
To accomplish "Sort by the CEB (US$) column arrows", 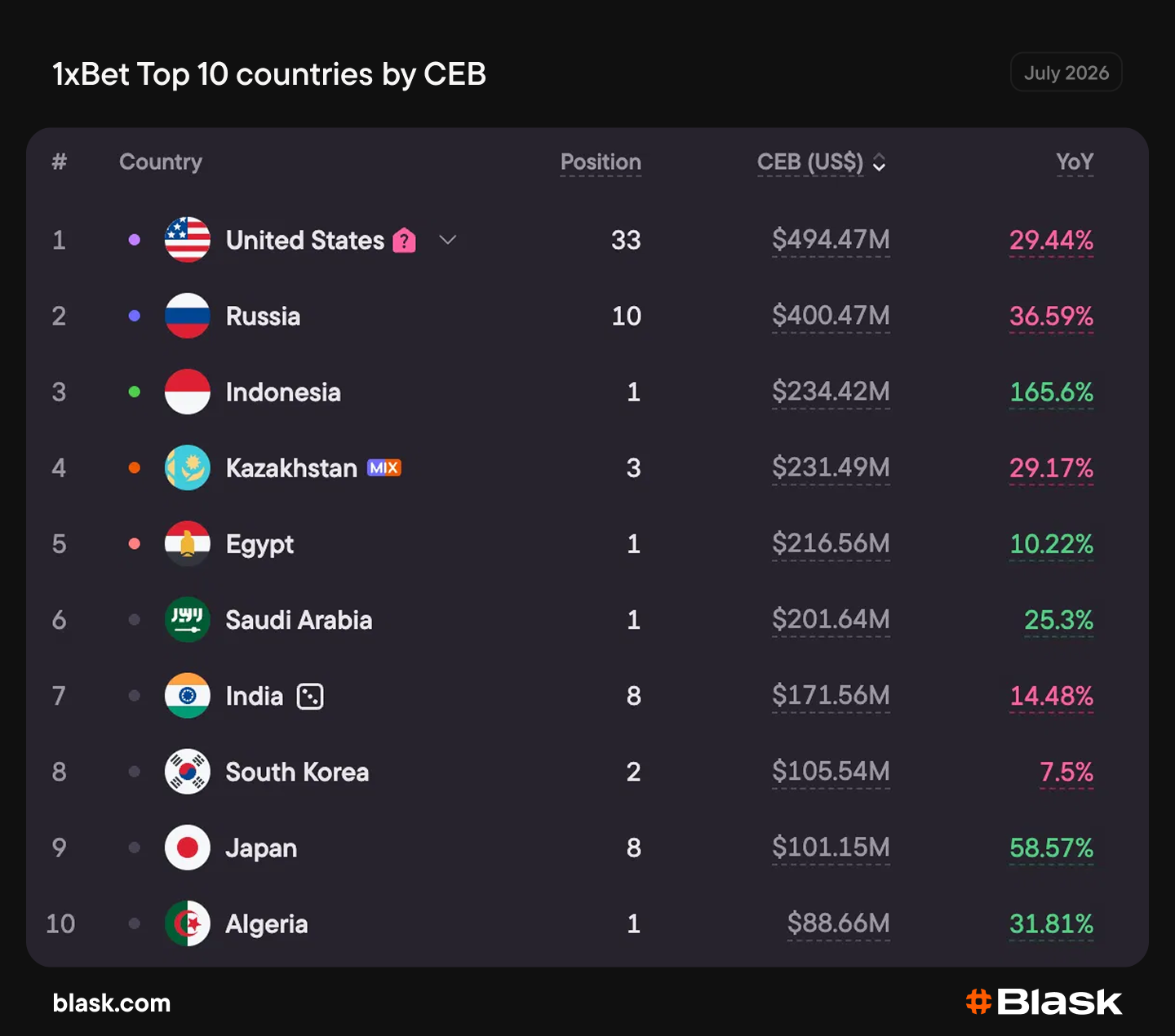I will click(x=879, y=162).
